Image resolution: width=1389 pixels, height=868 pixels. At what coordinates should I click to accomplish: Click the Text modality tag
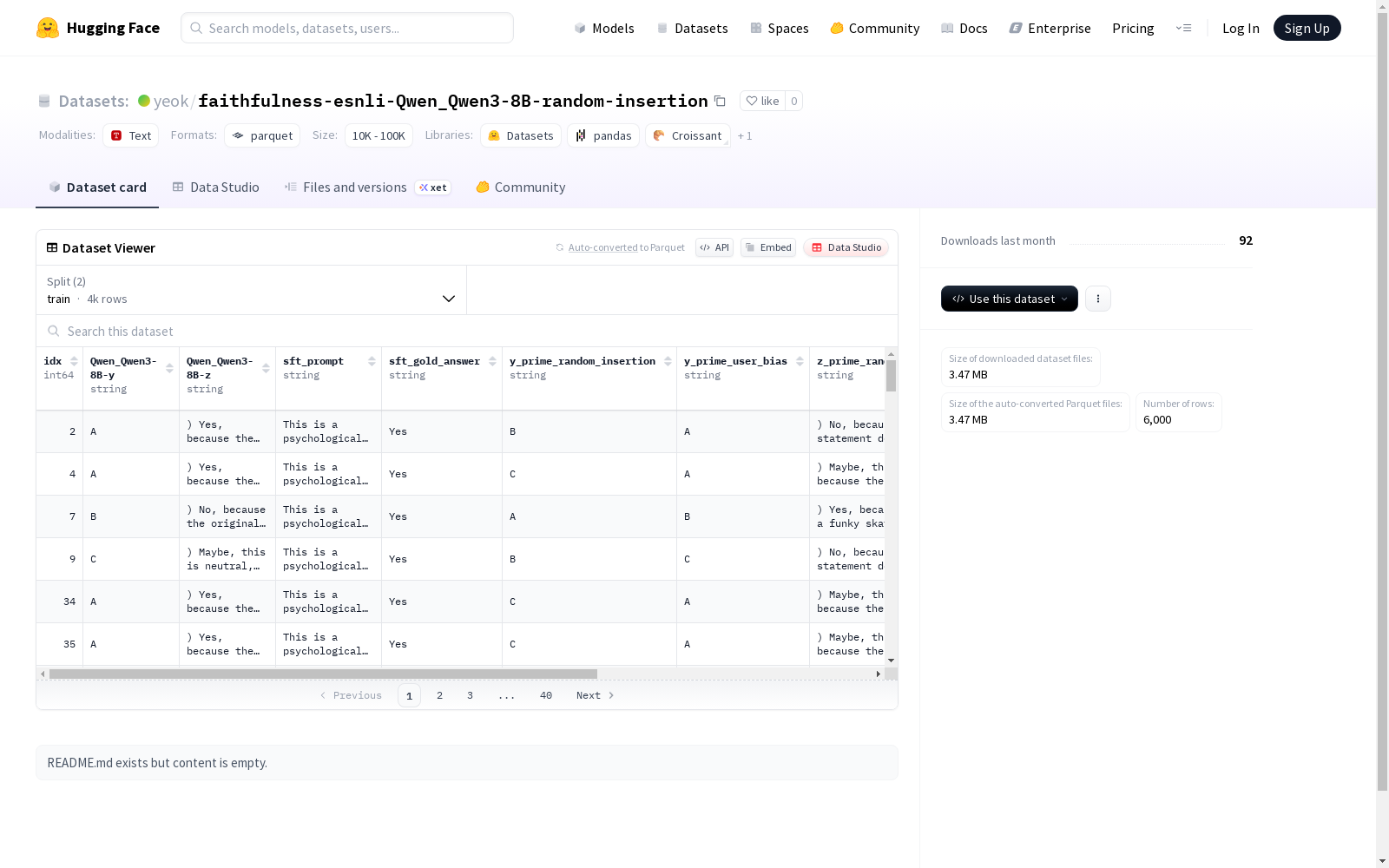[x=131, y=135]
